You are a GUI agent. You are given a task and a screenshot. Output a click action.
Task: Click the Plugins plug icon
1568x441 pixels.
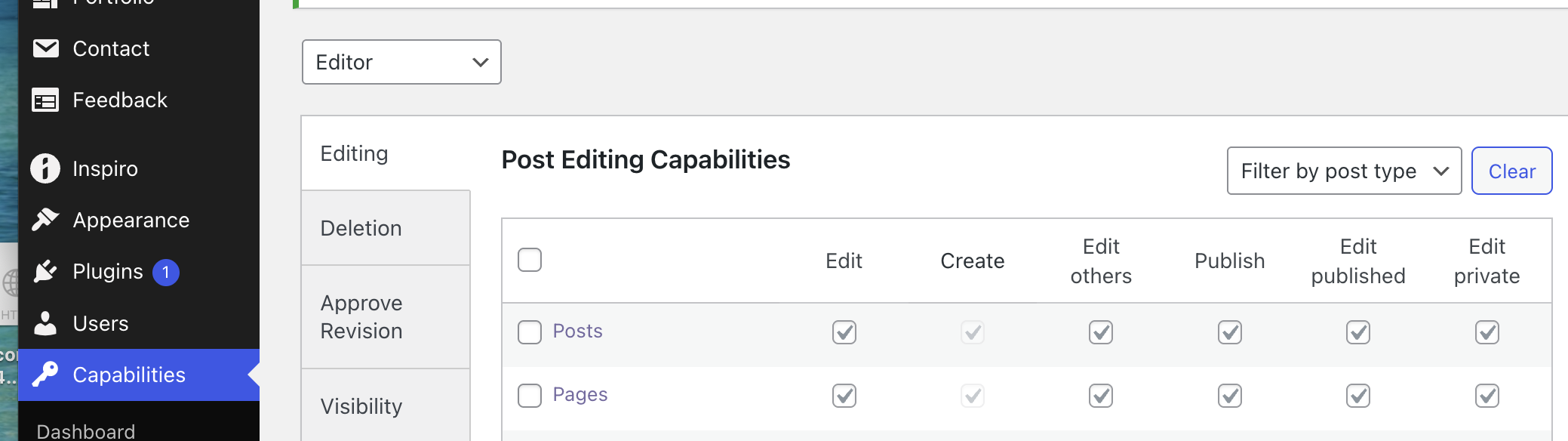click(x=45, y=271)
